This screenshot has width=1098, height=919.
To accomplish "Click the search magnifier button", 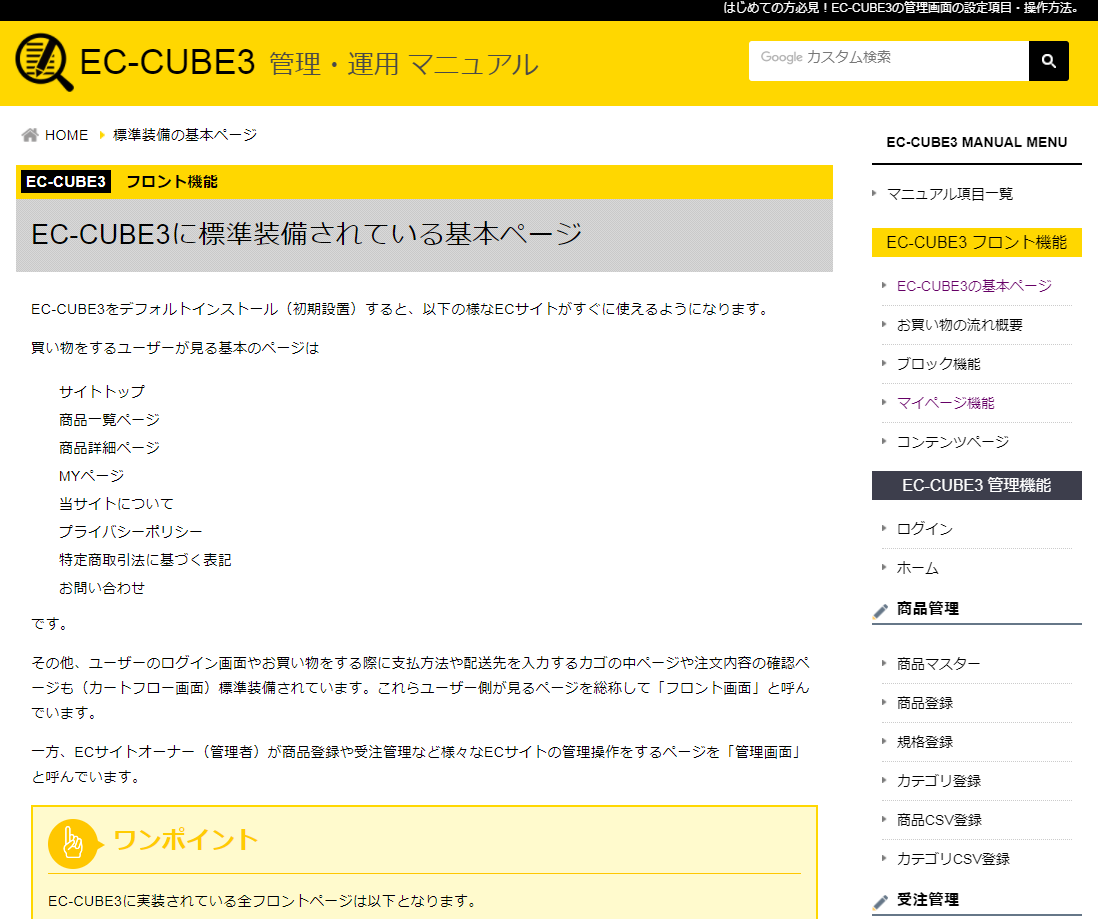I will [1048, 61].
